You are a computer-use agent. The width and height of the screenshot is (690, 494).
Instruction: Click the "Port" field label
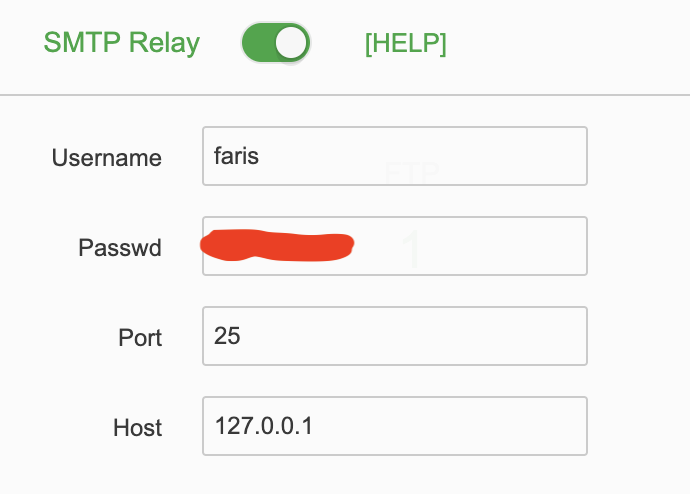(x=140, y=337)
